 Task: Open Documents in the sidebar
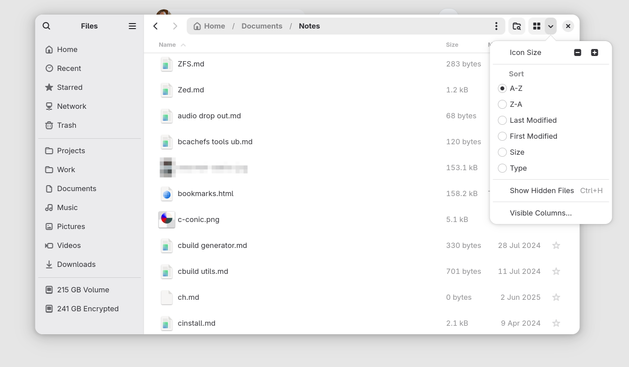coord(89,189)
